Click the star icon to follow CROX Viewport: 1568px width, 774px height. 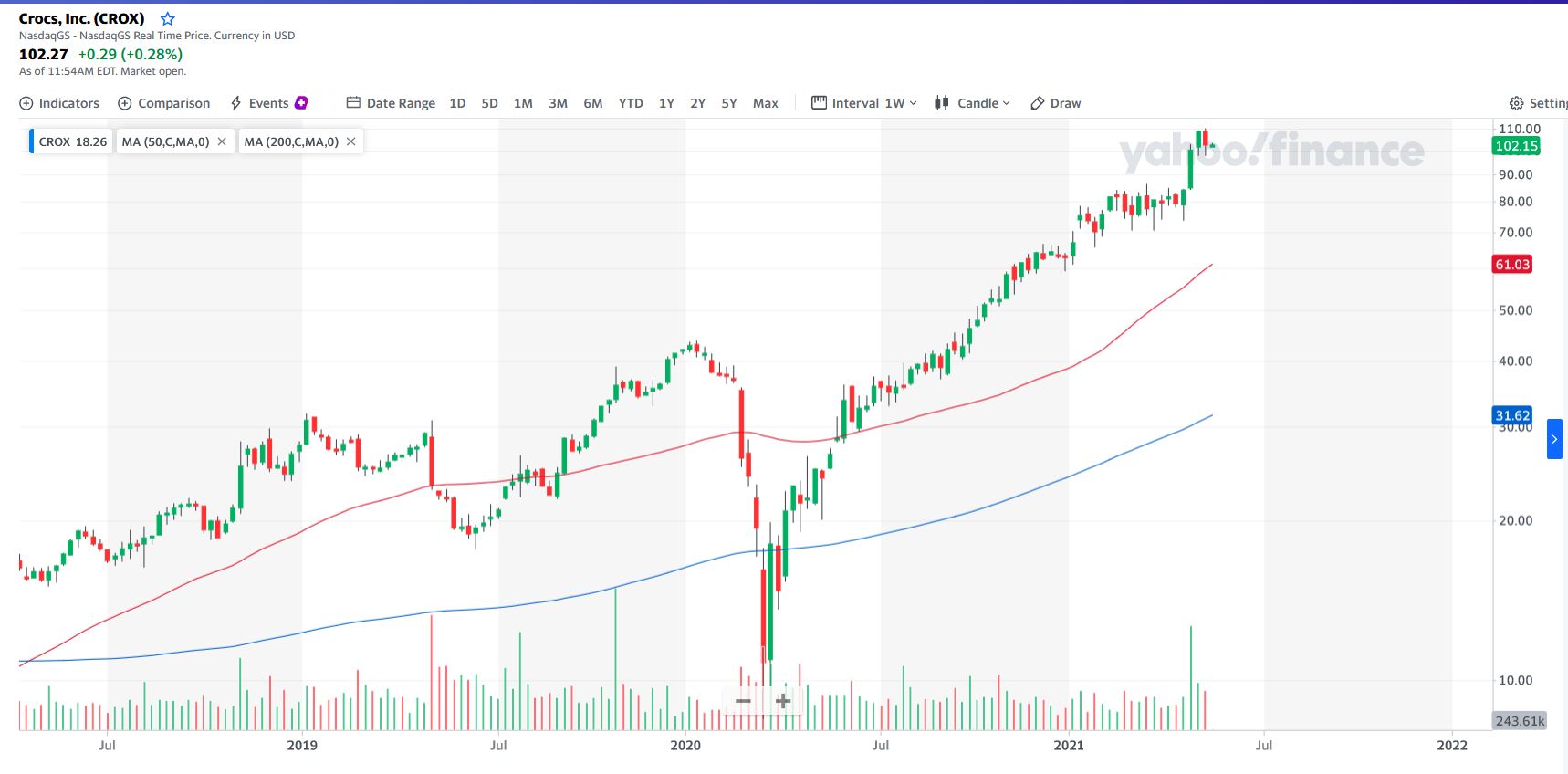pos(168,19)
